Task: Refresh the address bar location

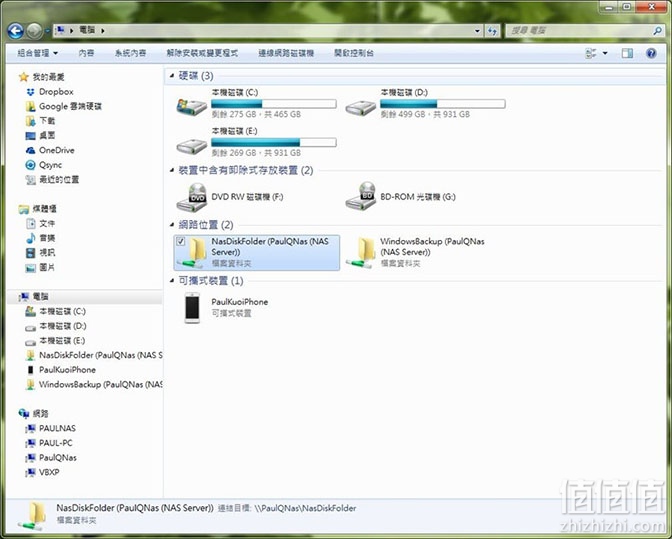Action: pyautogui.click(x=492, y=31)
